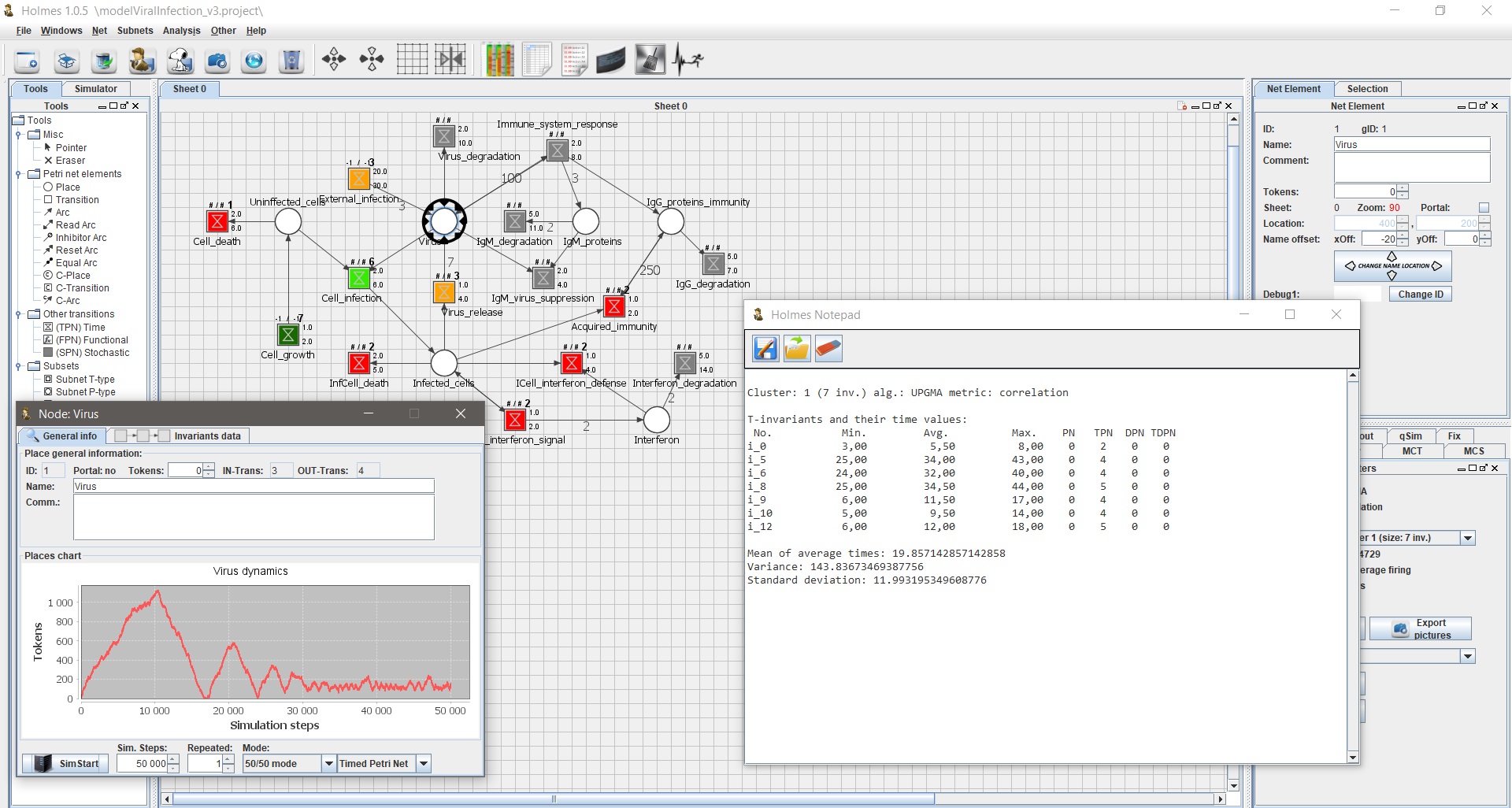Click the database save toolbar icon
Image resolution: width=1512 pixels, height=808 pixels.
tap(104, 61)
